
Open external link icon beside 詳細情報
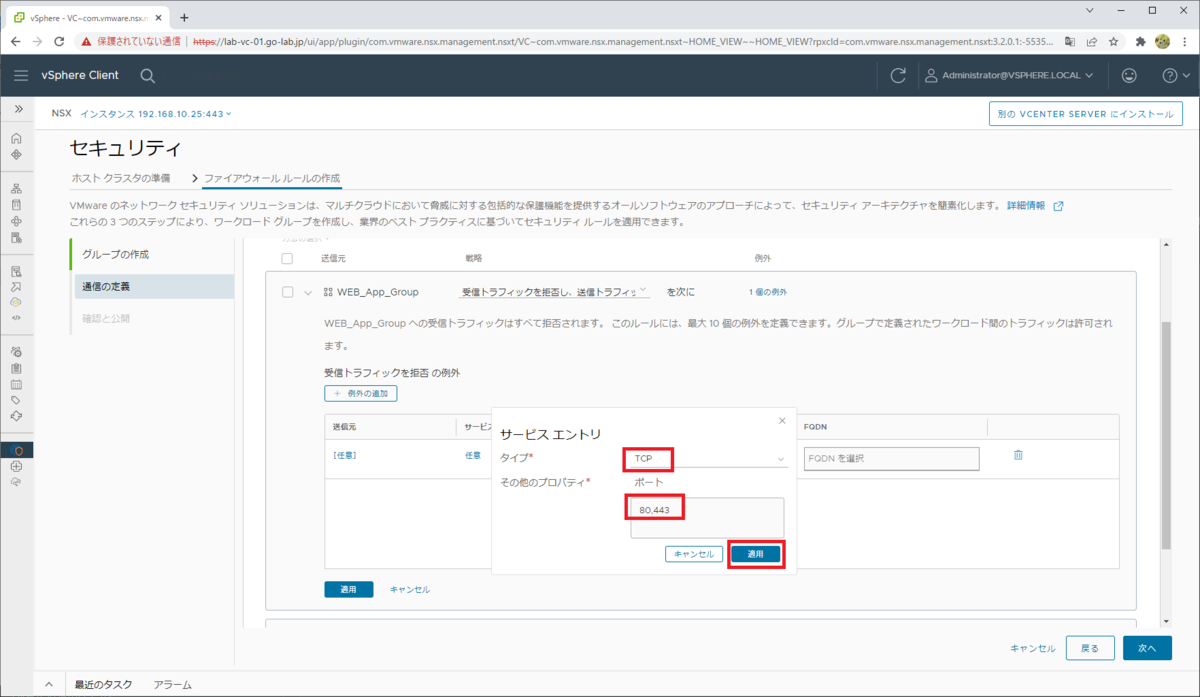pyautogui.click(x=1059, y=206)
